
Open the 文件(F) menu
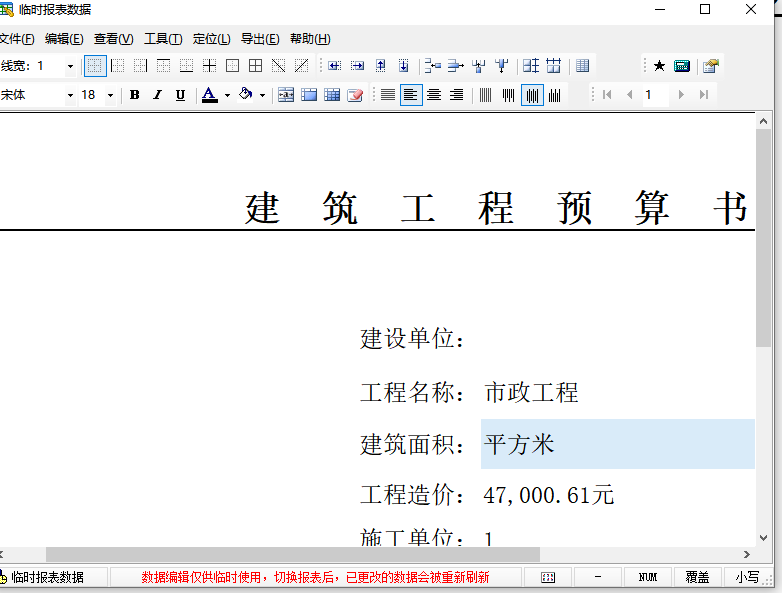[16, 39]
